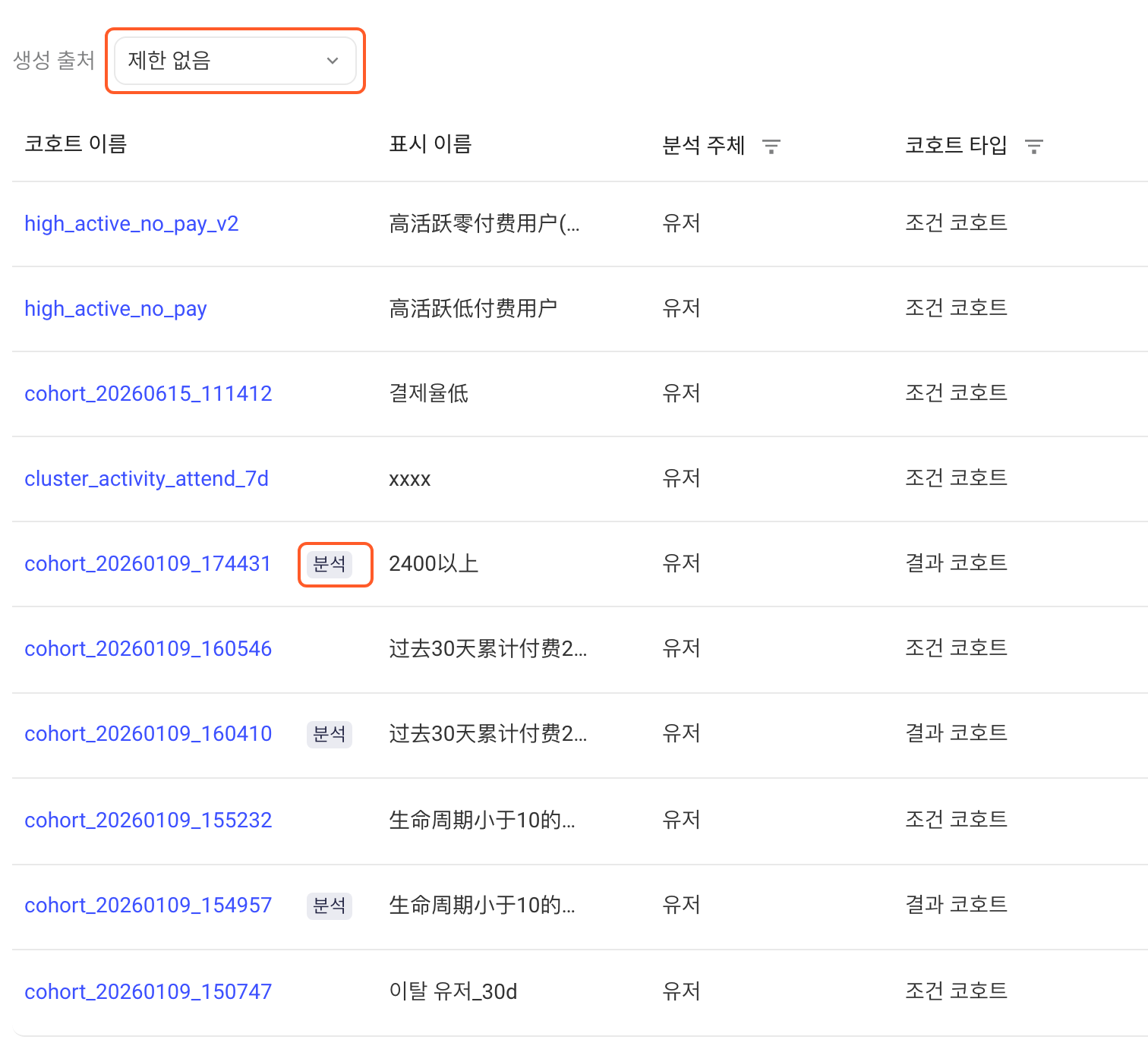This screenshot has width=1148, height=1049.
Task: Open cohort_20260109_160410 link
Action: [x=148, y=734]
